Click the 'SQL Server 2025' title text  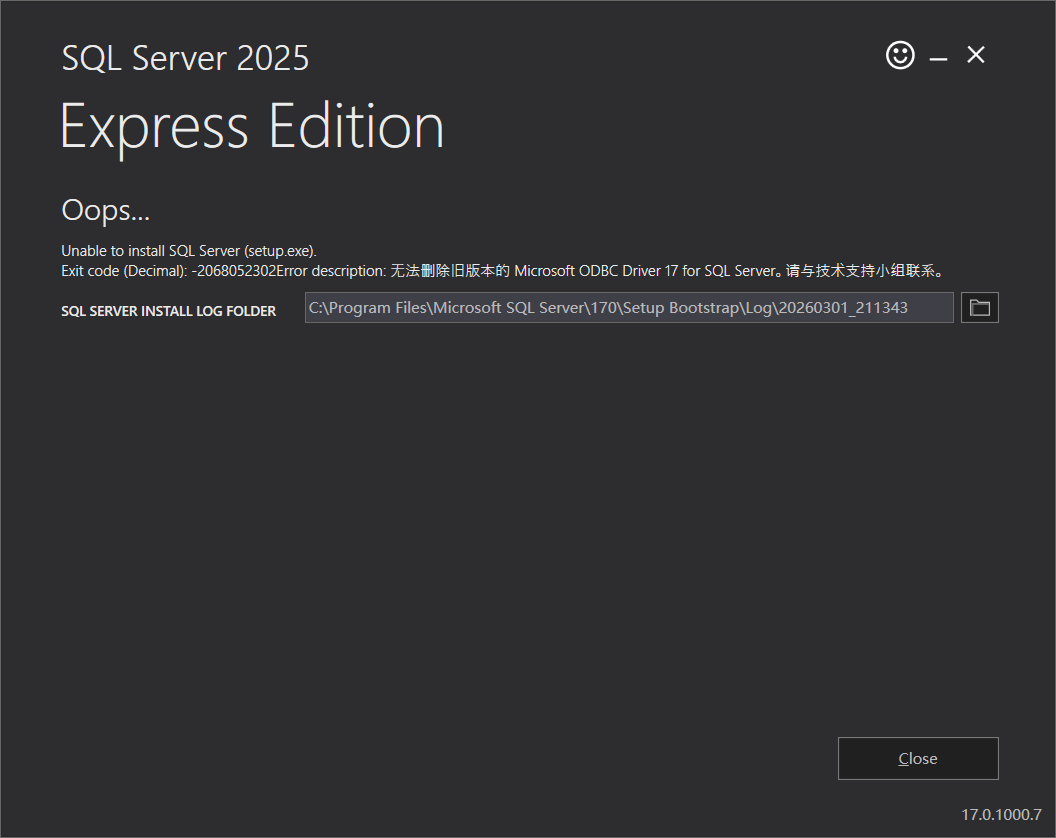click(x=185, y=58)
